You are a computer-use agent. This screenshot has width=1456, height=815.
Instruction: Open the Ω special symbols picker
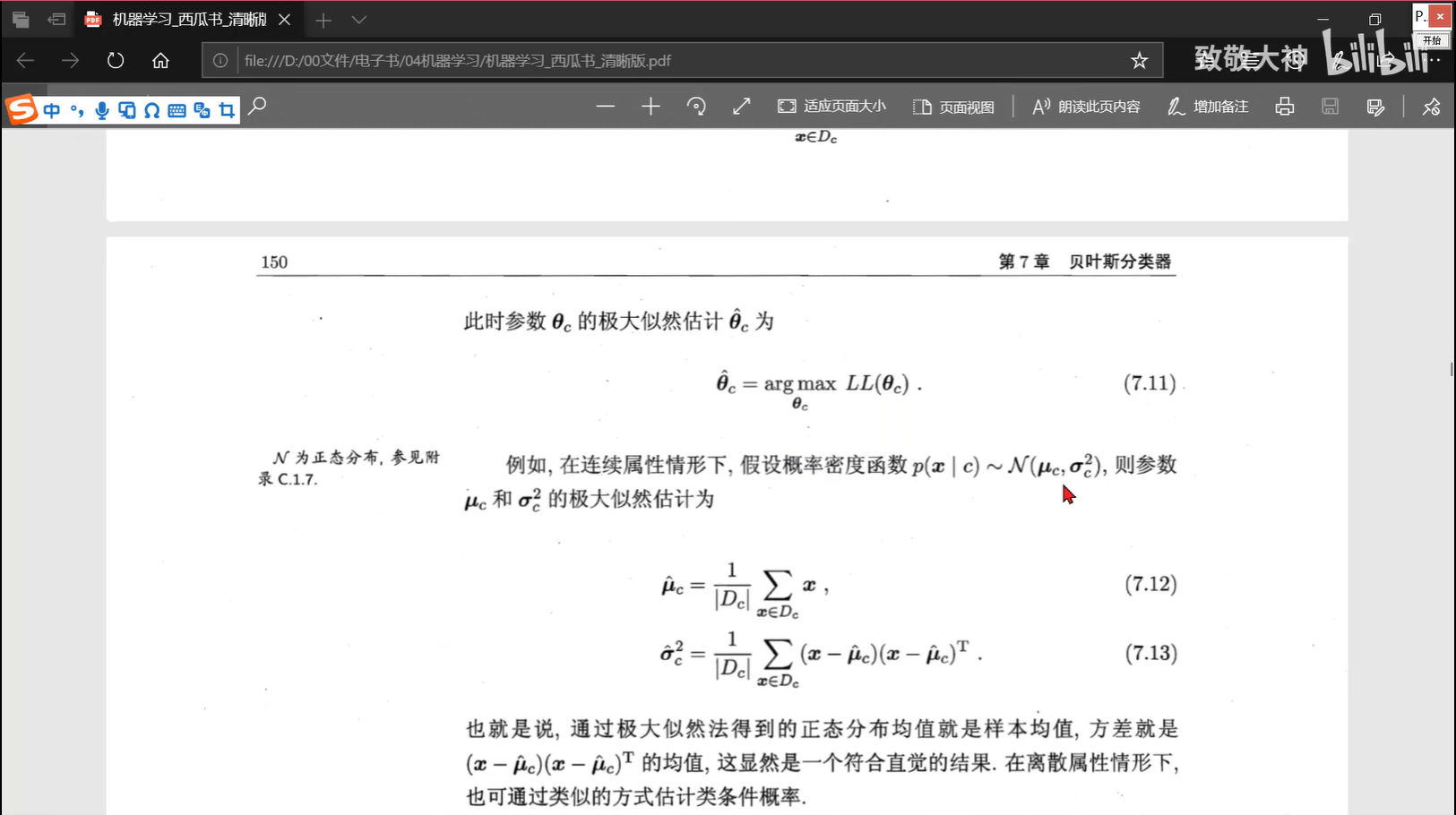[152, 109]
